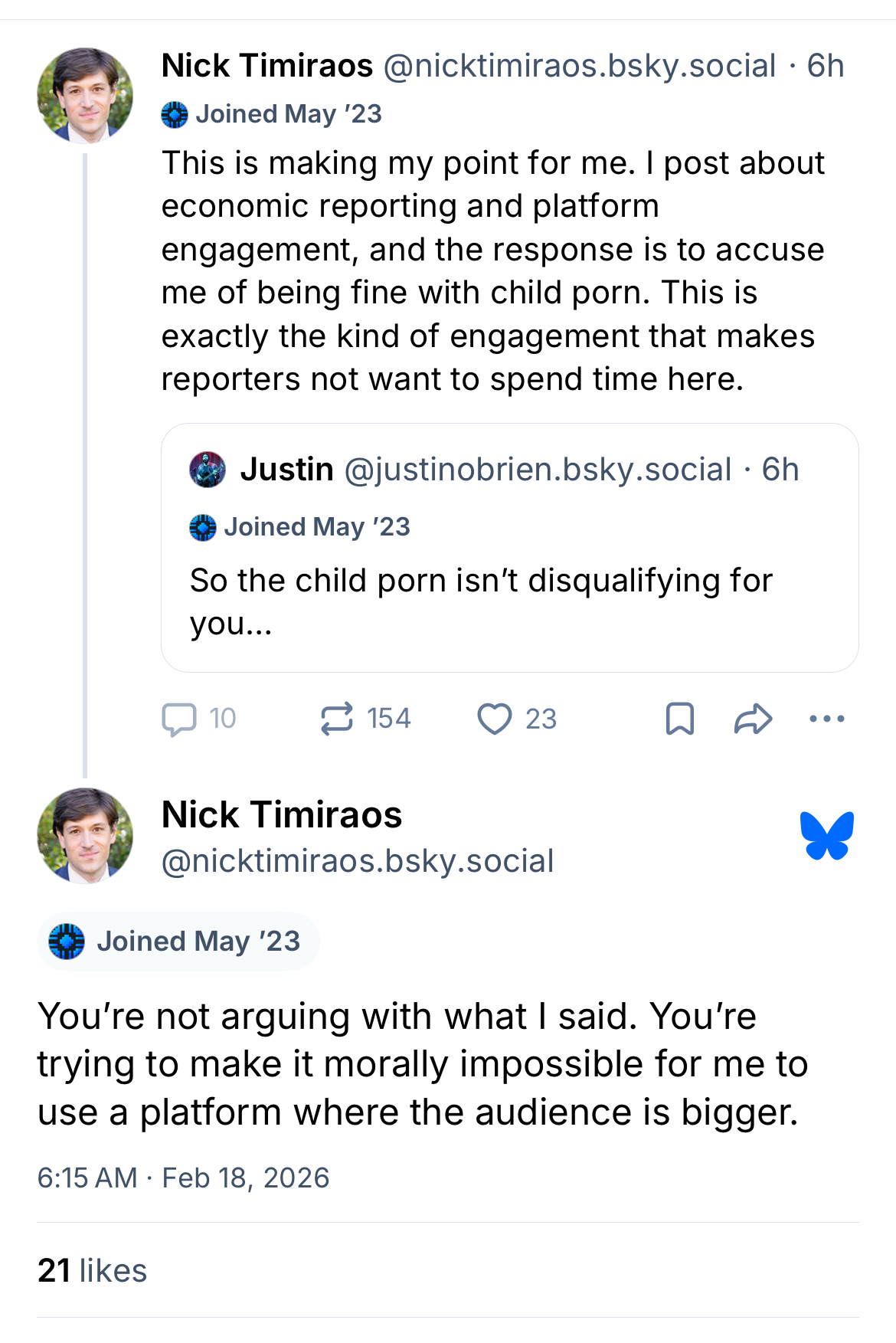Repost using the repost arrows icon
The image size is (896, 1343).
click(337, 719)
